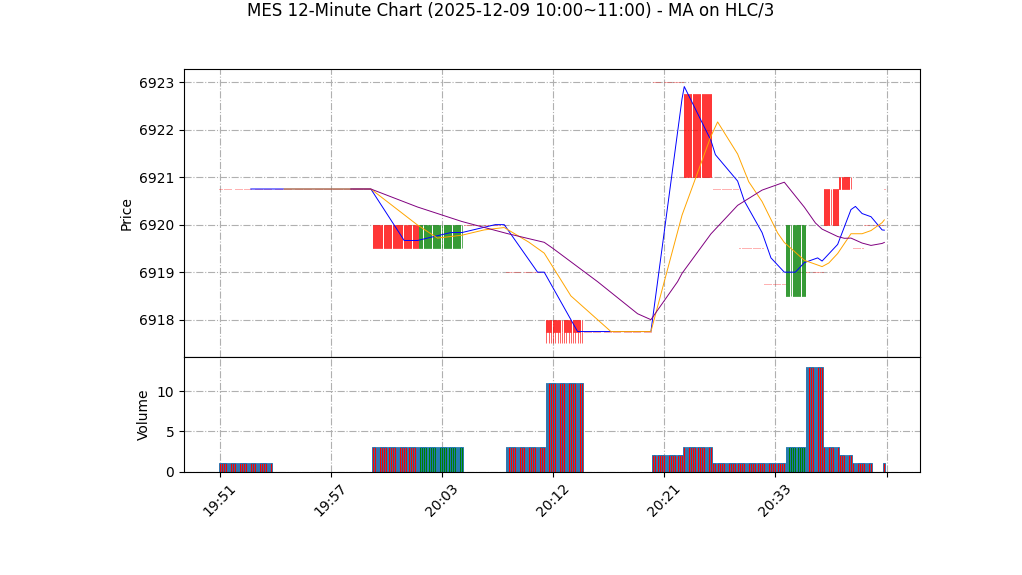The image size is (1022, 575).
Task: Click the 6921 price tick label
Action: (x=156, y=178)
